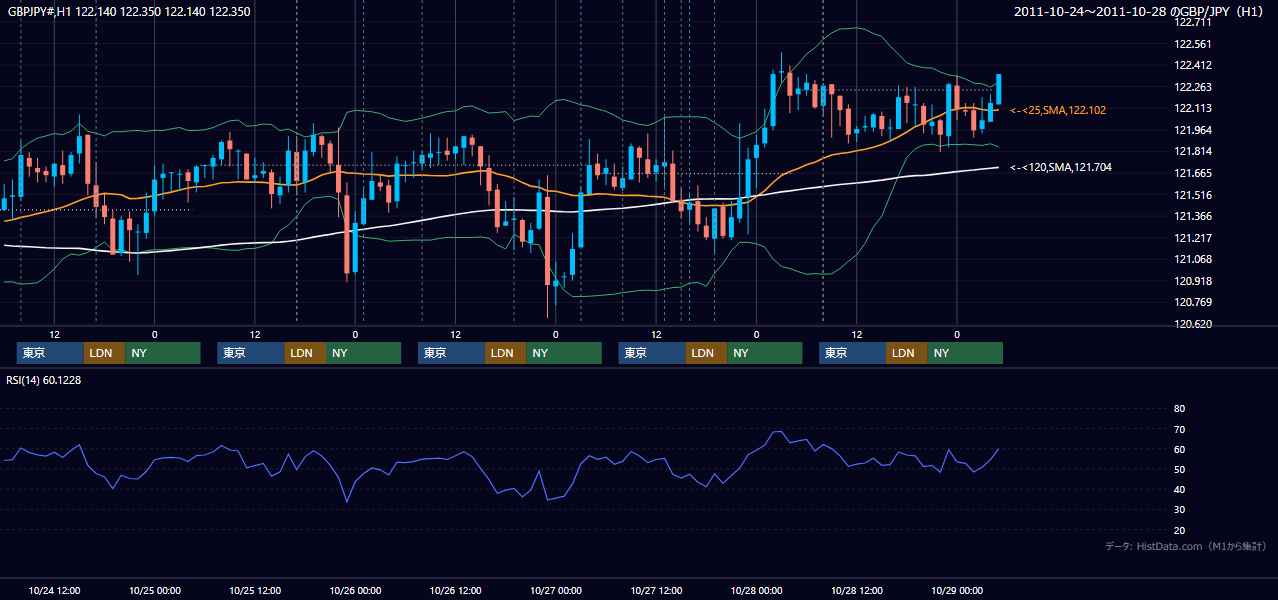Click the leftmost LDN session box

(x=104, y=353)
